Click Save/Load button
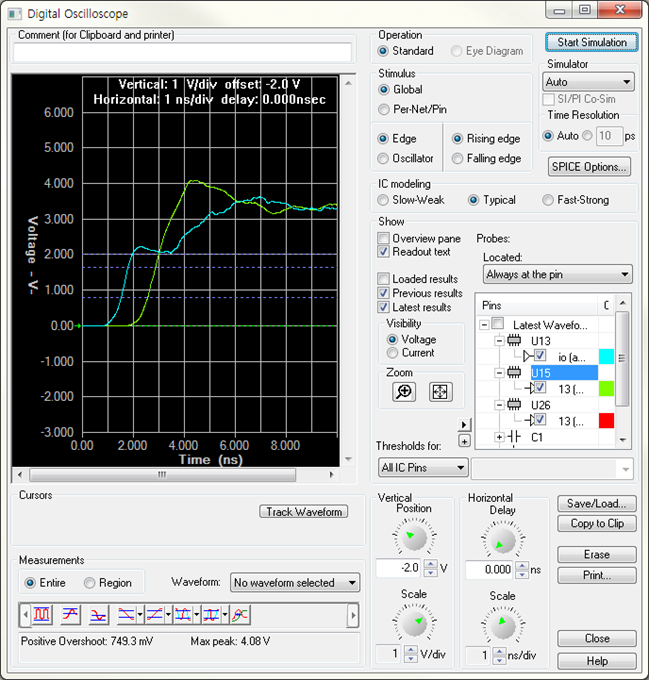The height and width of the screenshot is (680, 649). click(597, 503)
